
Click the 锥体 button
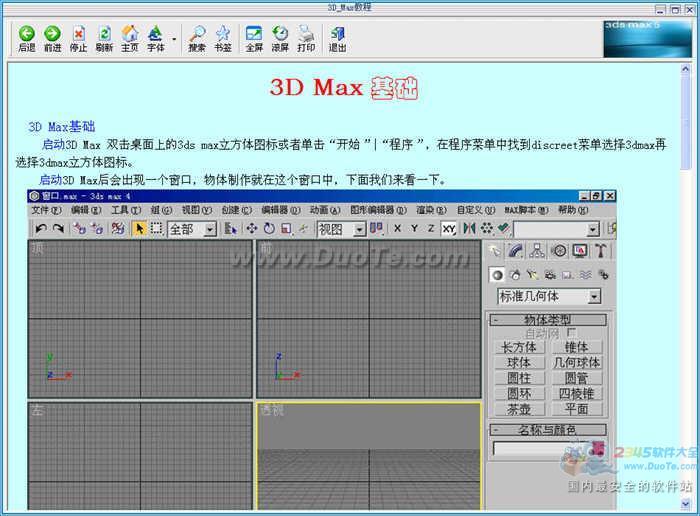tap(577, 347)
